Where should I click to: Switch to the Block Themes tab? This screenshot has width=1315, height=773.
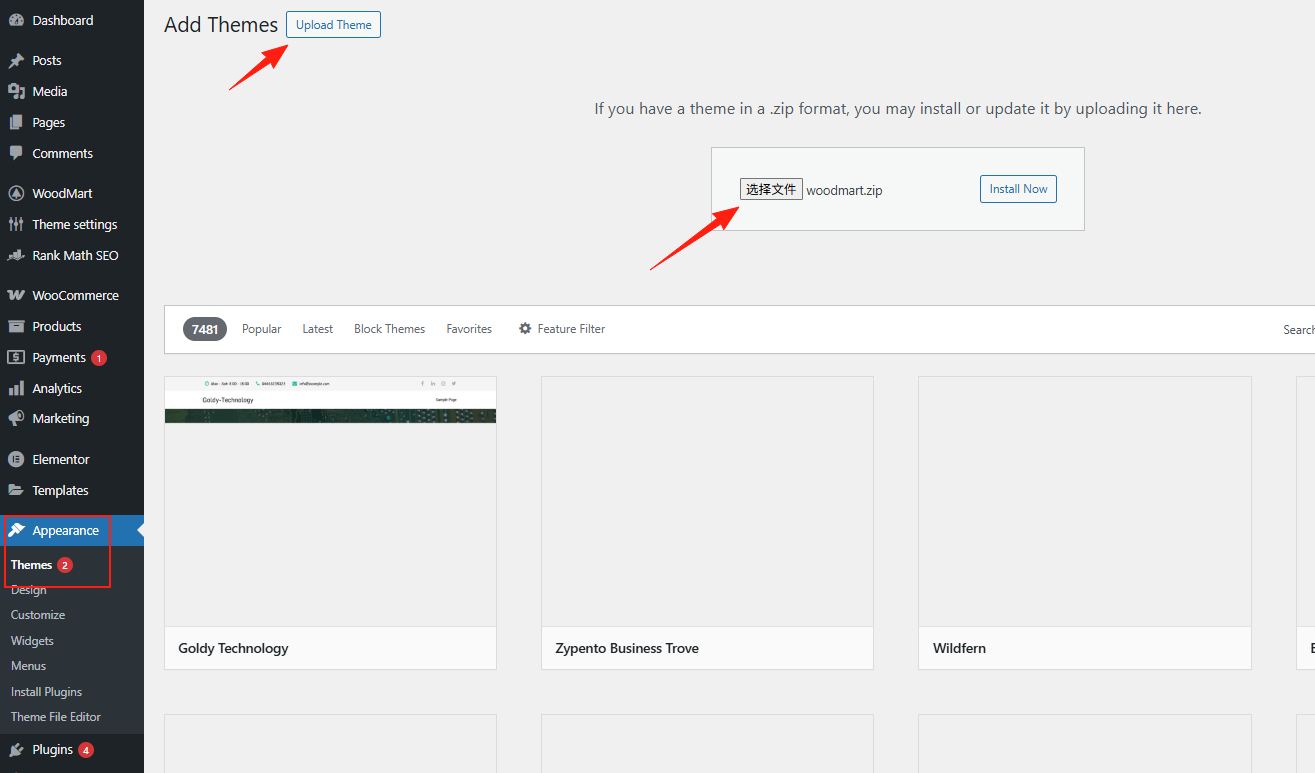tap(389, 329)
